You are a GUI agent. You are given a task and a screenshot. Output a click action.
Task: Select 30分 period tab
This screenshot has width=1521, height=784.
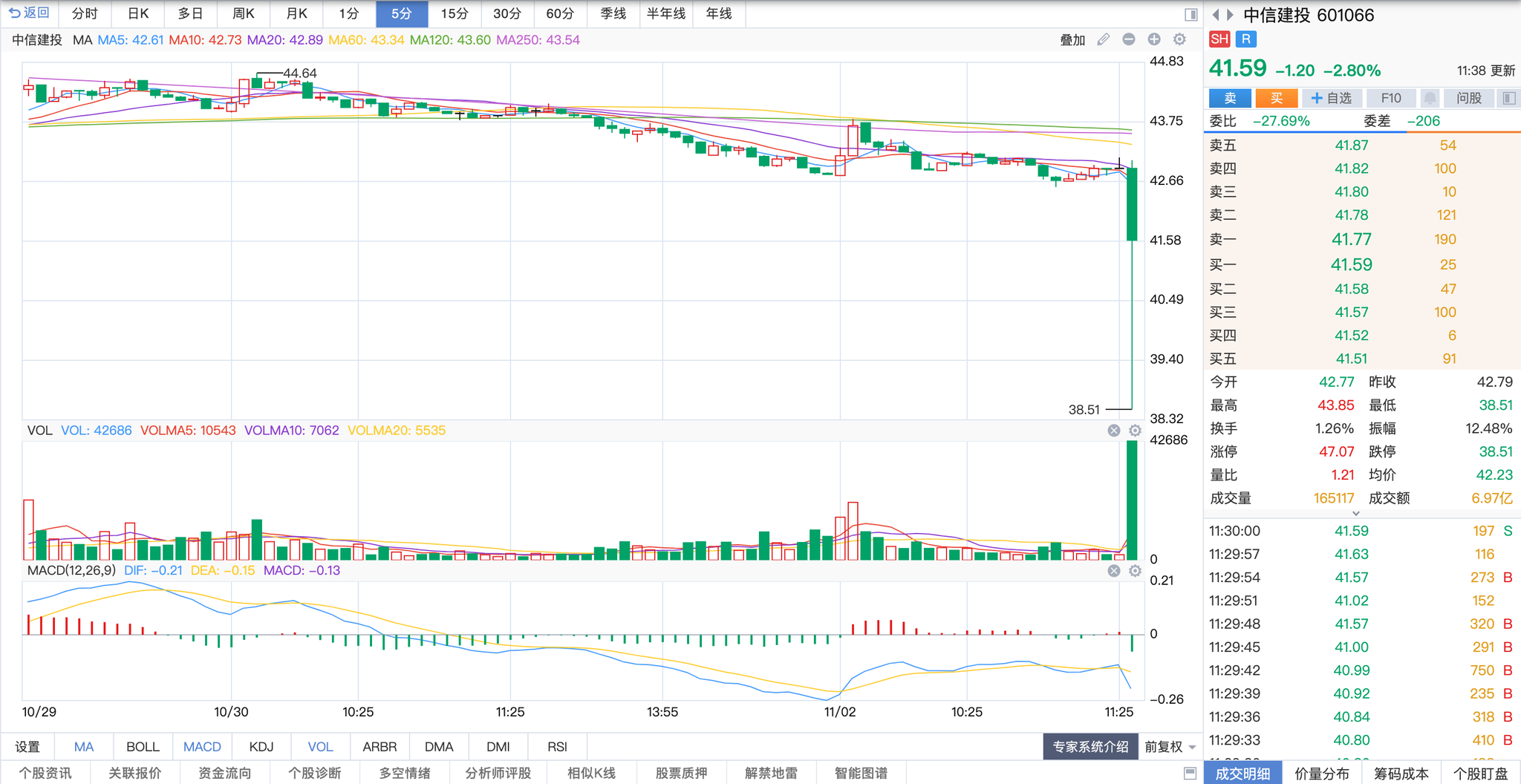point(507,13)
